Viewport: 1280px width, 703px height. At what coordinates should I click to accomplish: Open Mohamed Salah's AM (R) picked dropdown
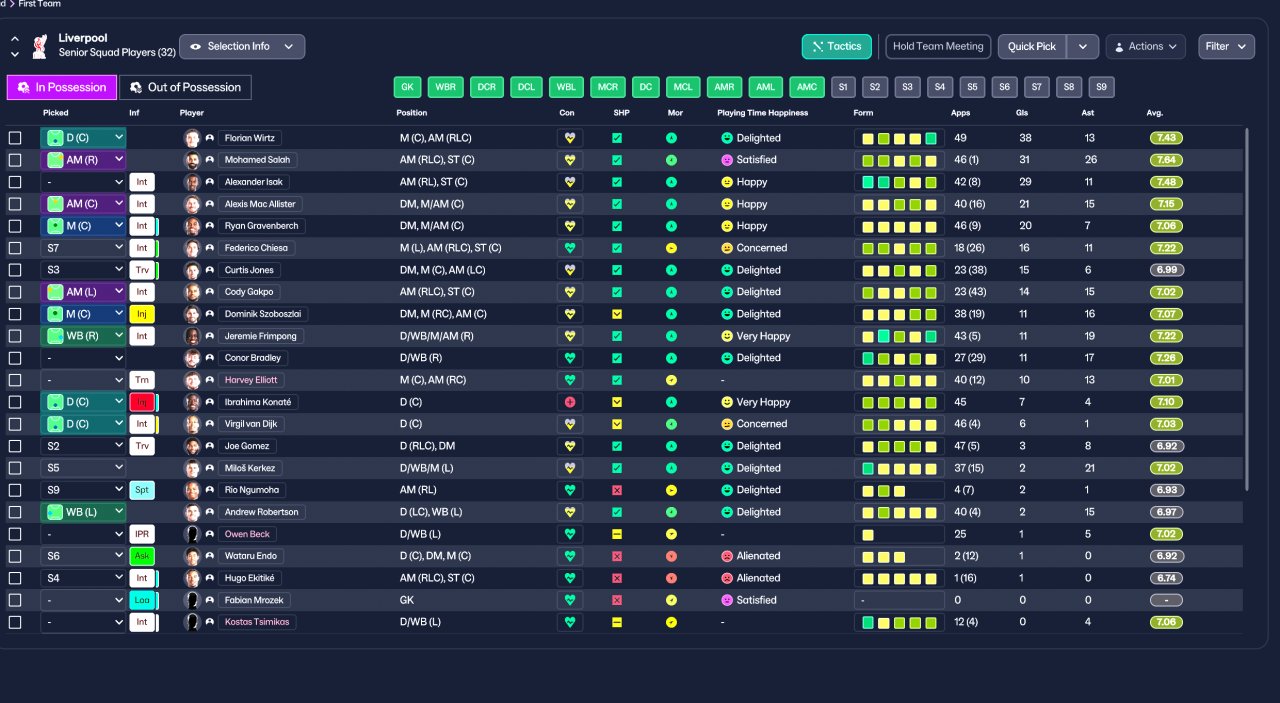[83, 160]
